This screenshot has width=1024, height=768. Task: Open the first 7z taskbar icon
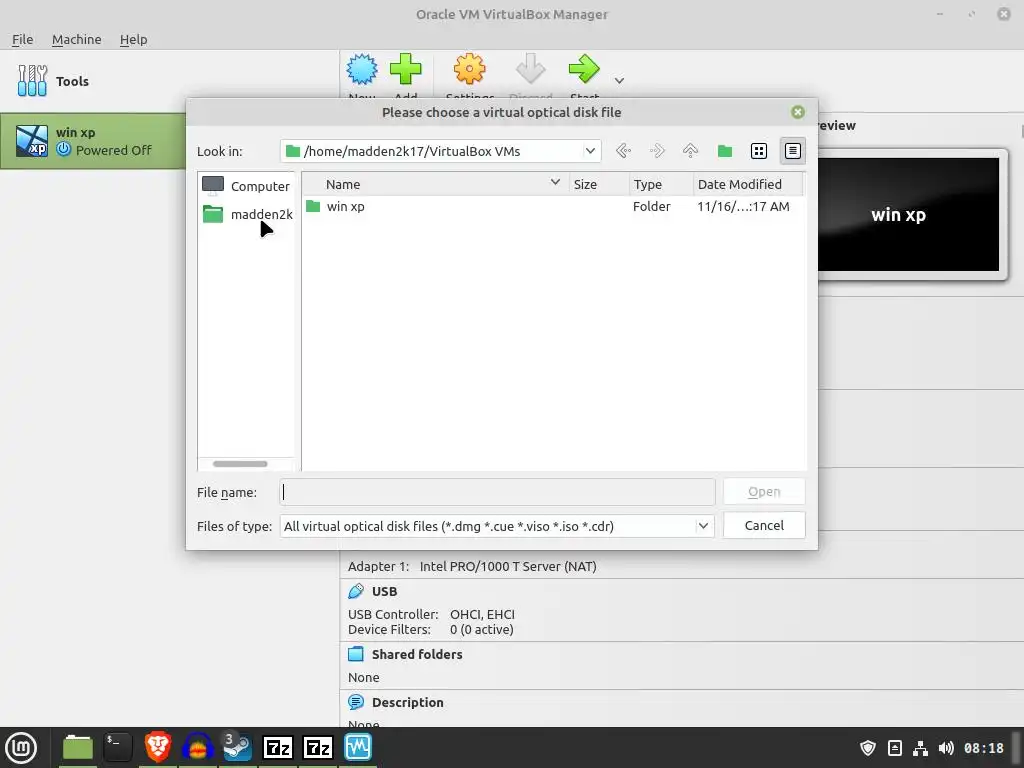click(278, 747)
